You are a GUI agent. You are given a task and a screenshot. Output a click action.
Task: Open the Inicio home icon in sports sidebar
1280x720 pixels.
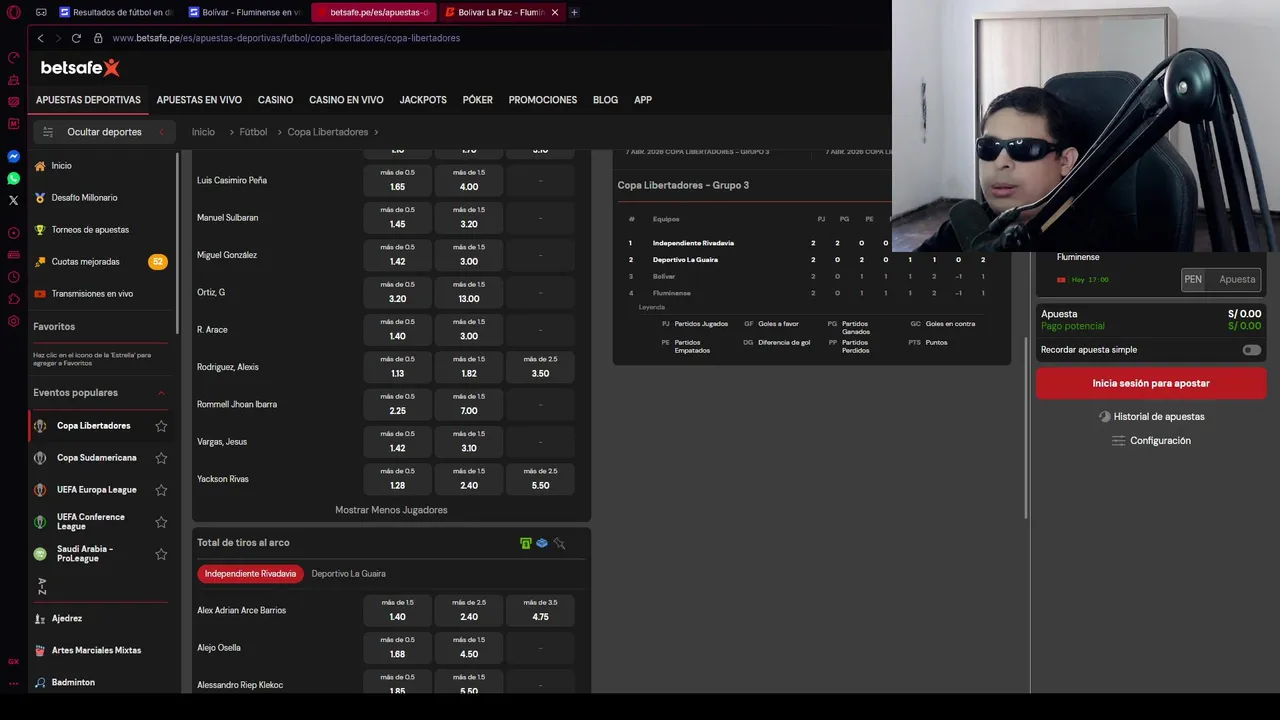pyautogui.click(x=40, y=166)
